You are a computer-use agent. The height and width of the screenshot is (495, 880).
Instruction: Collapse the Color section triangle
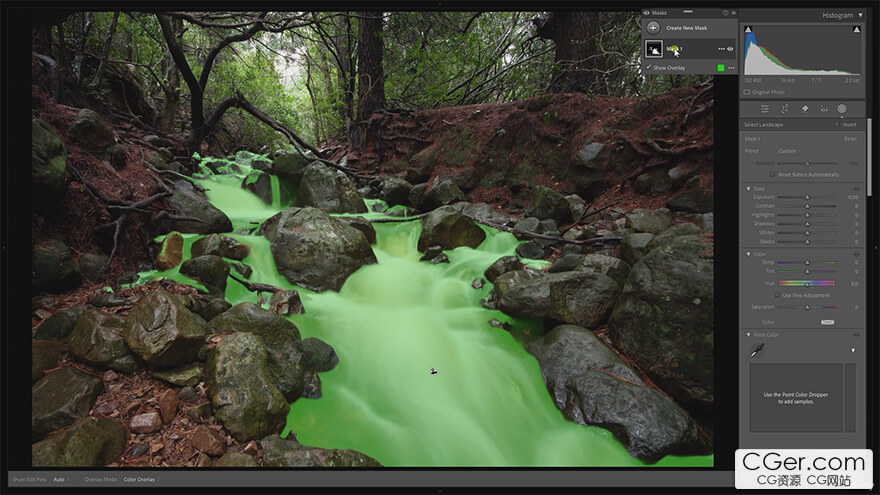tap(748, 254)
